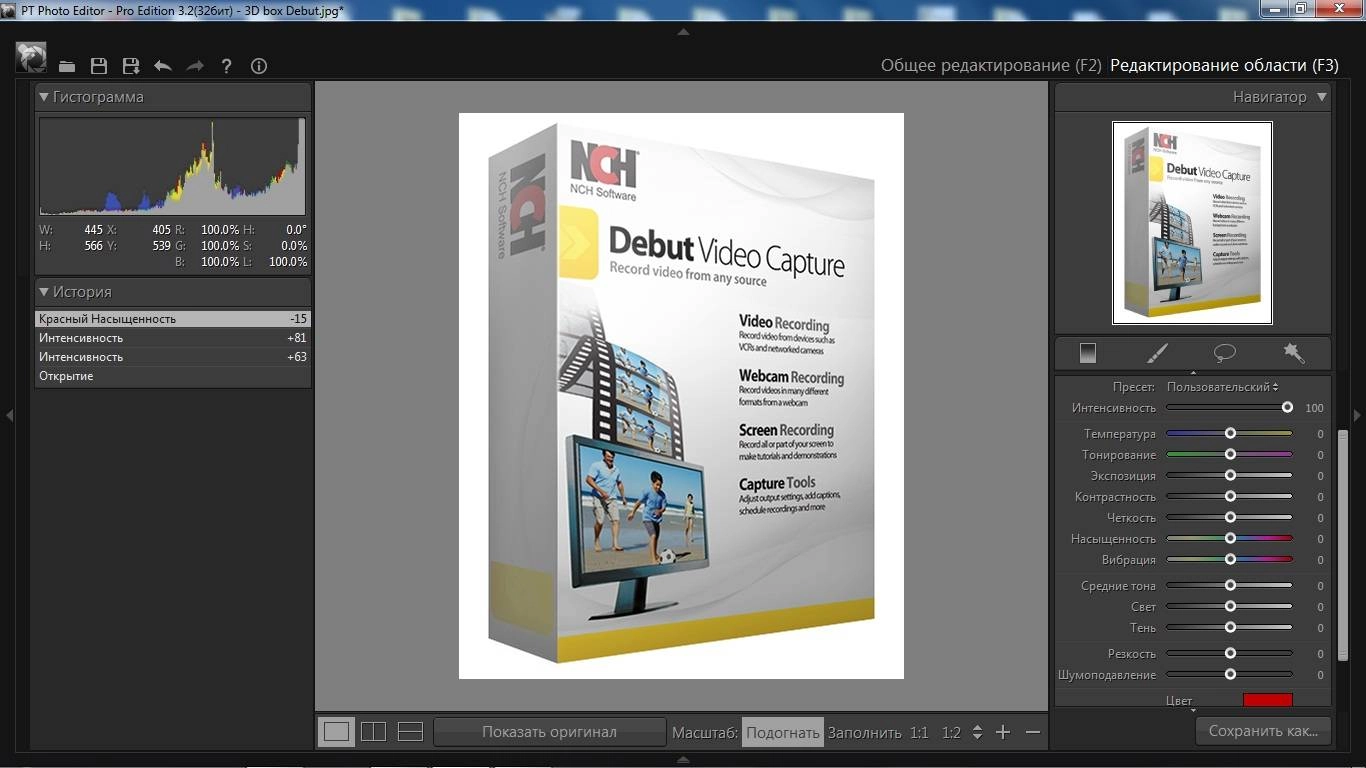1366x768 pixels.
Task: Adjust the Температура slider
Action: coord(1229,434)
